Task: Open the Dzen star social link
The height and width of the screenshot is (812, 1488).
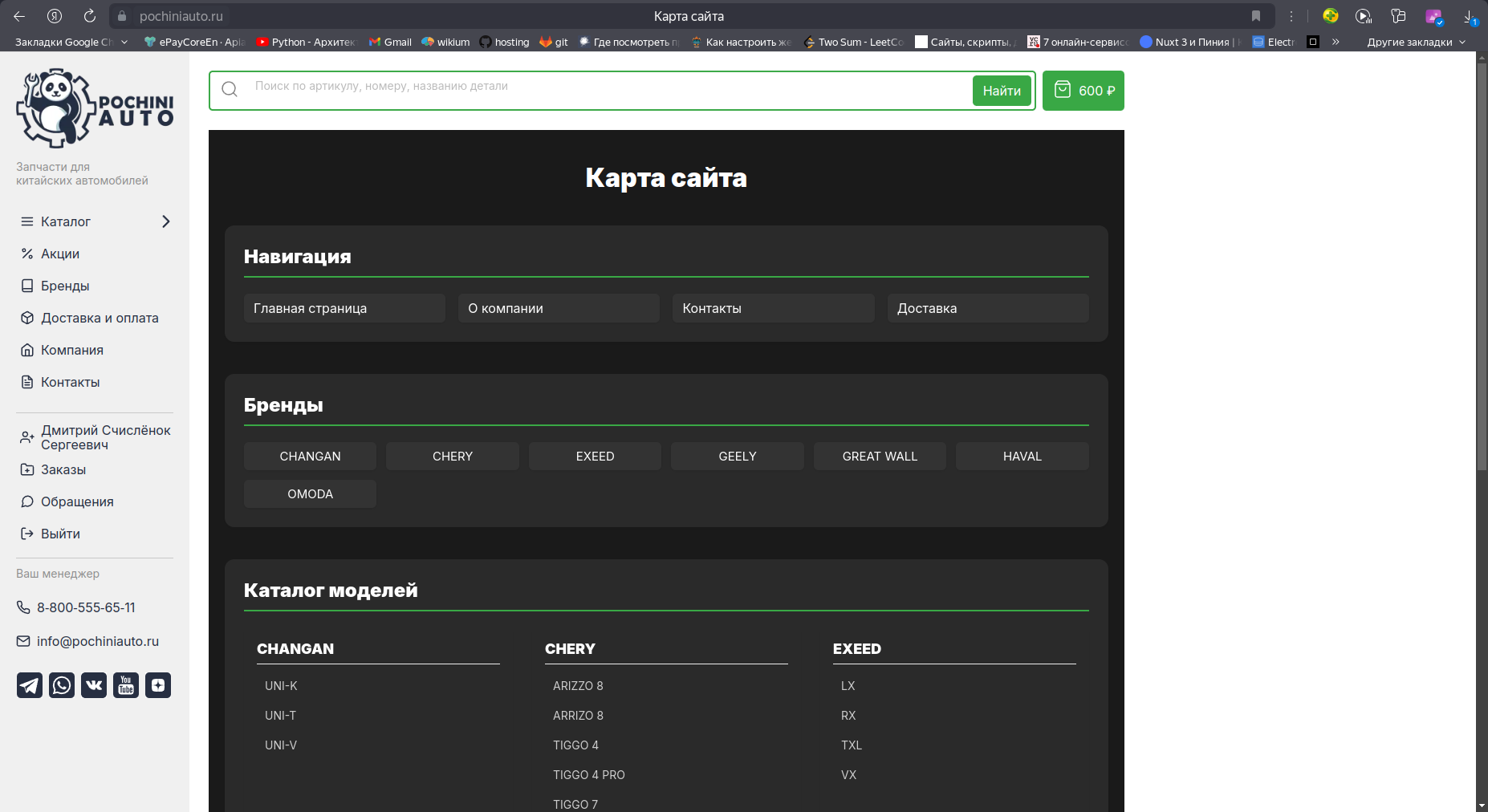Action: point(158,685)
